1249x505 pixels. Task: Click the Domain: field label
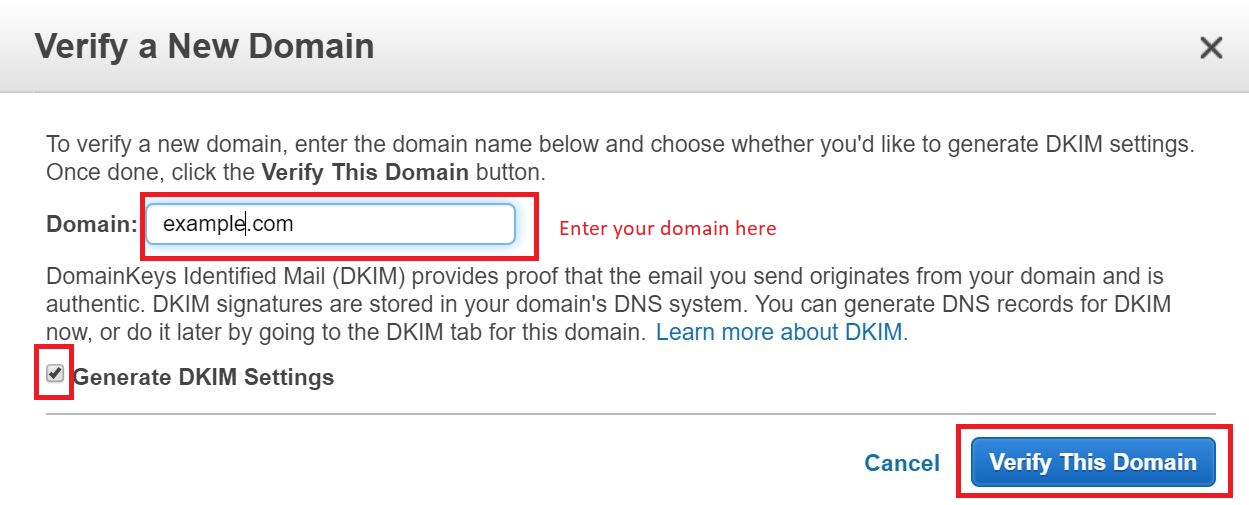92,224
